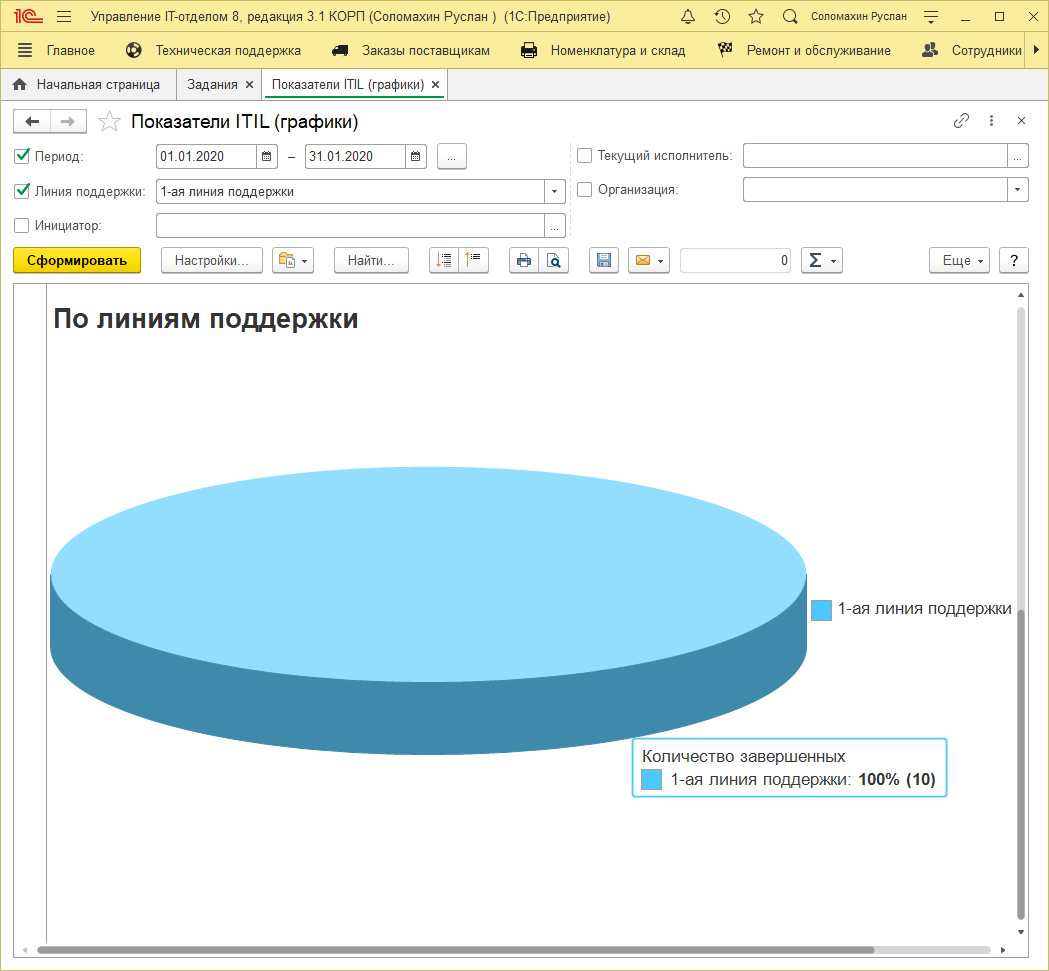This screenshot has width=1049, height=971.
Task: Copy link to report via chain icon
Action: click(x=961, y=121)
